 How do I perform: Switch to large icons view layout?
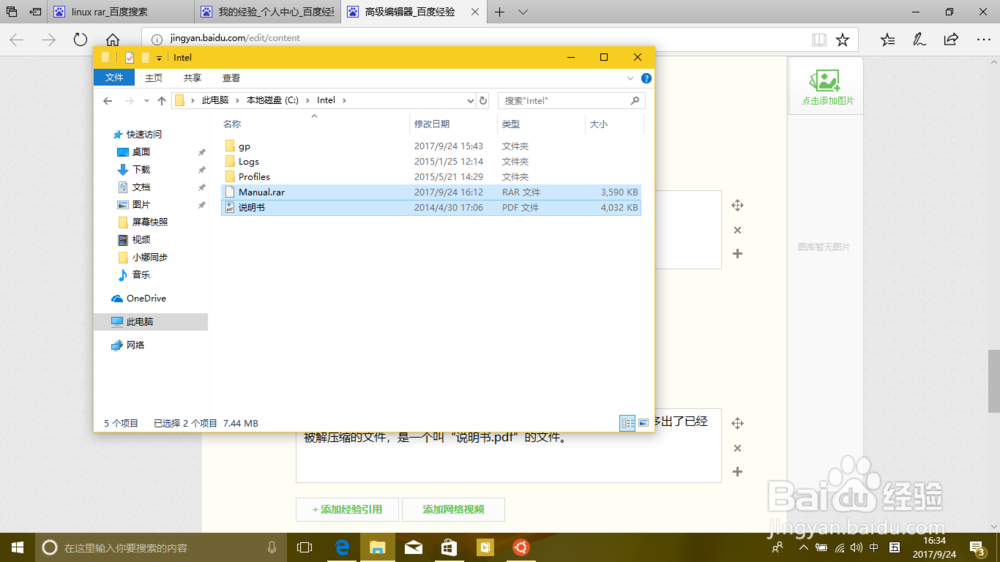(643, 423)
